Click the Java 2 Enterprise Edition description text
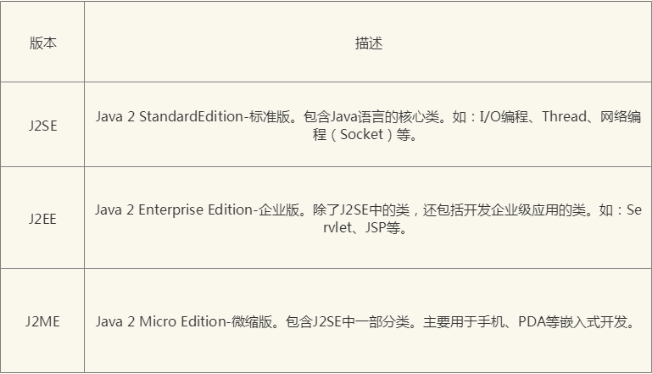This screenshot has width=652, height=374. (x=368, y=219)
